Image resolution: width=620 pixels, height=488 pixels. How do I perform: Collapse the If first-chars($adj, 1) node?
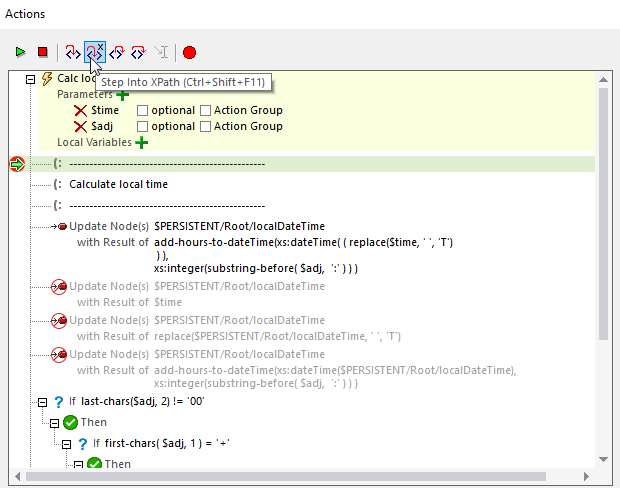click(x=68, y=444)
